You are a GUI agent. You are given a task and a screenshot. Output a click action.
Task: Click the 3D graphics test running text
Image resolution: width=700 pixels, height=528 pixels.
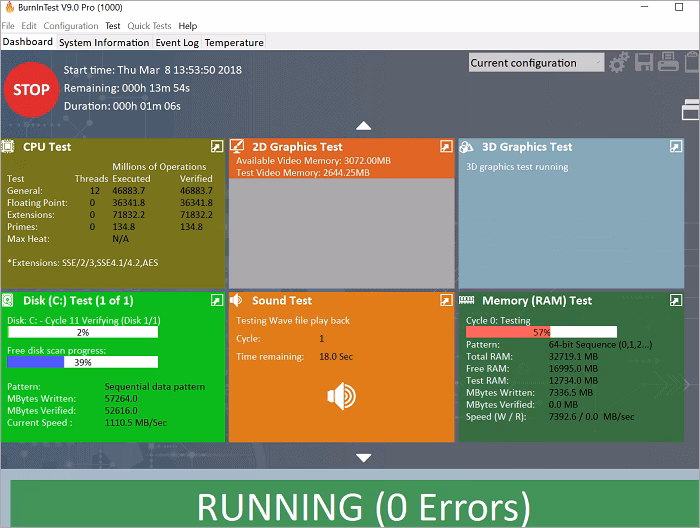[x=517, y=167]
